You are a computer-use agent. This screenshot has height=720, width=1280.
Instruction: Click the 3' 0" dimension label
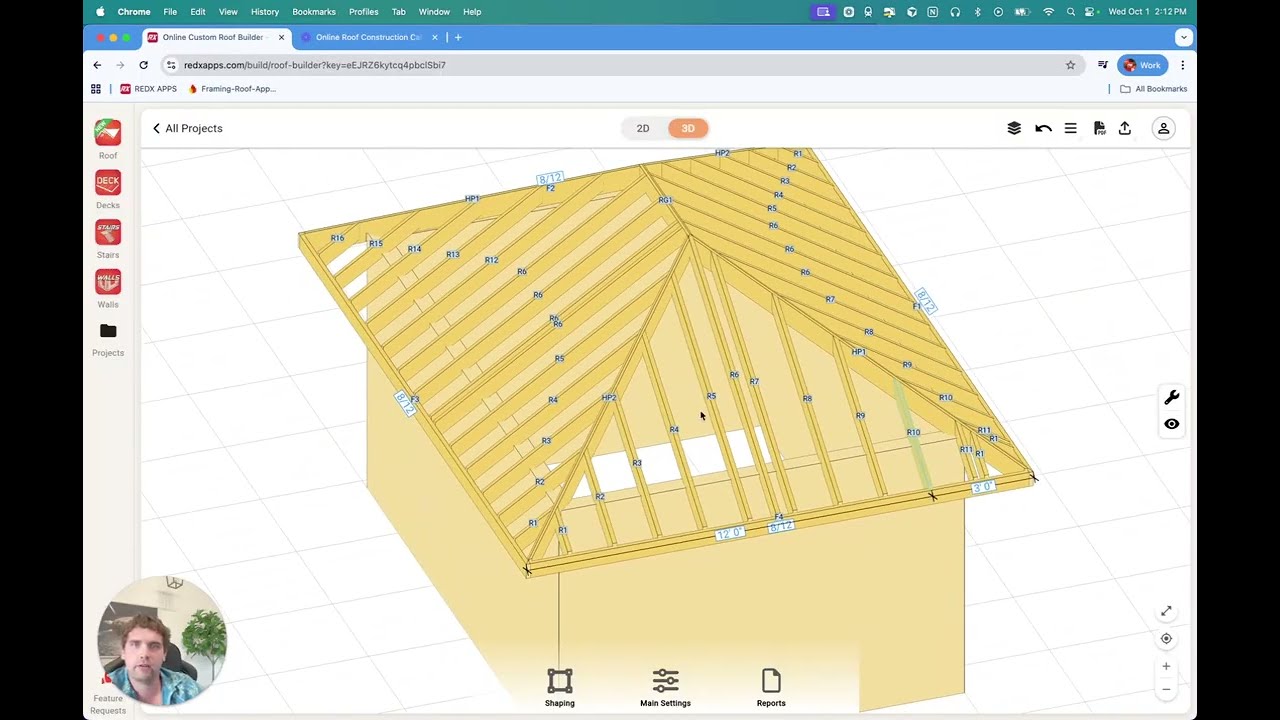click(x=983, y=487)
